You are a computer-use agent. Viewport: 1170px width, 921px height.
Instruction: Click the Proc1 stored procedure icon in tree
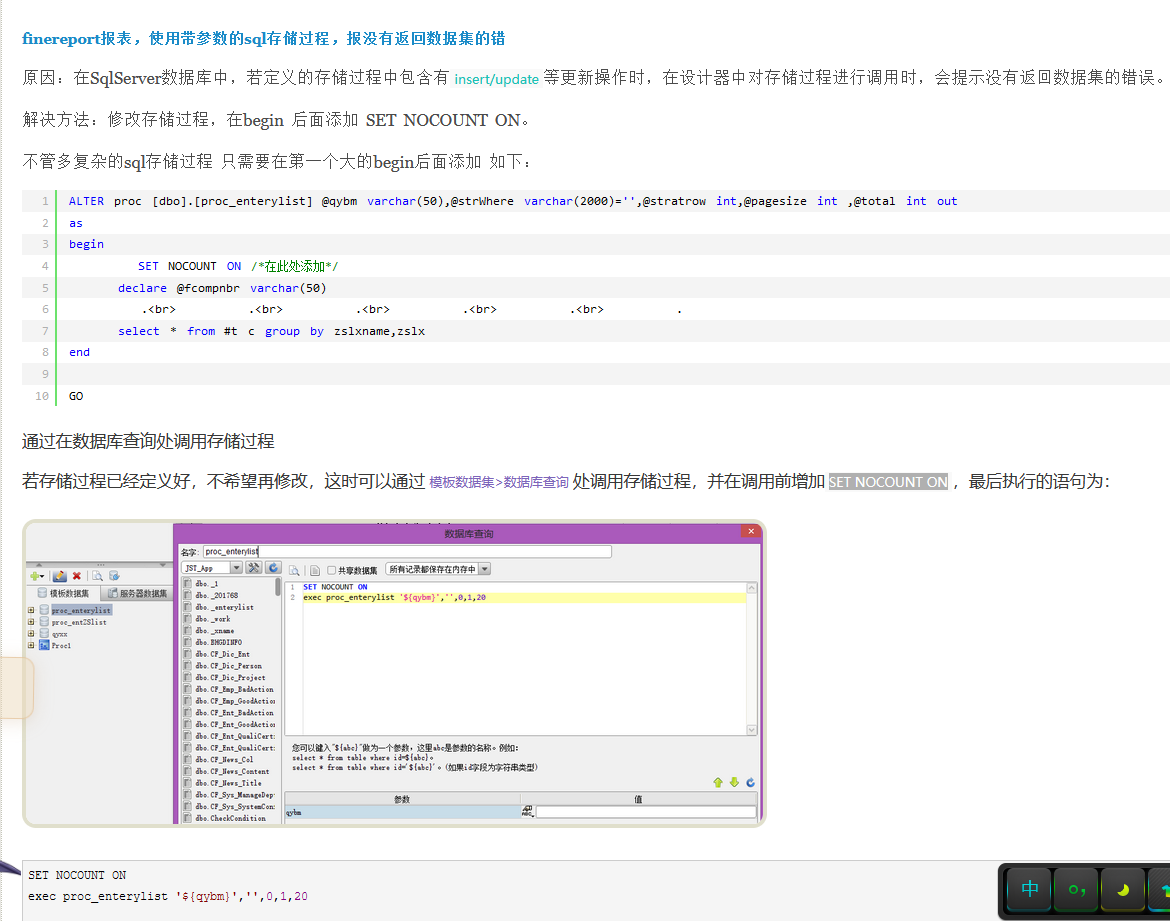click(x=45, y=645)
